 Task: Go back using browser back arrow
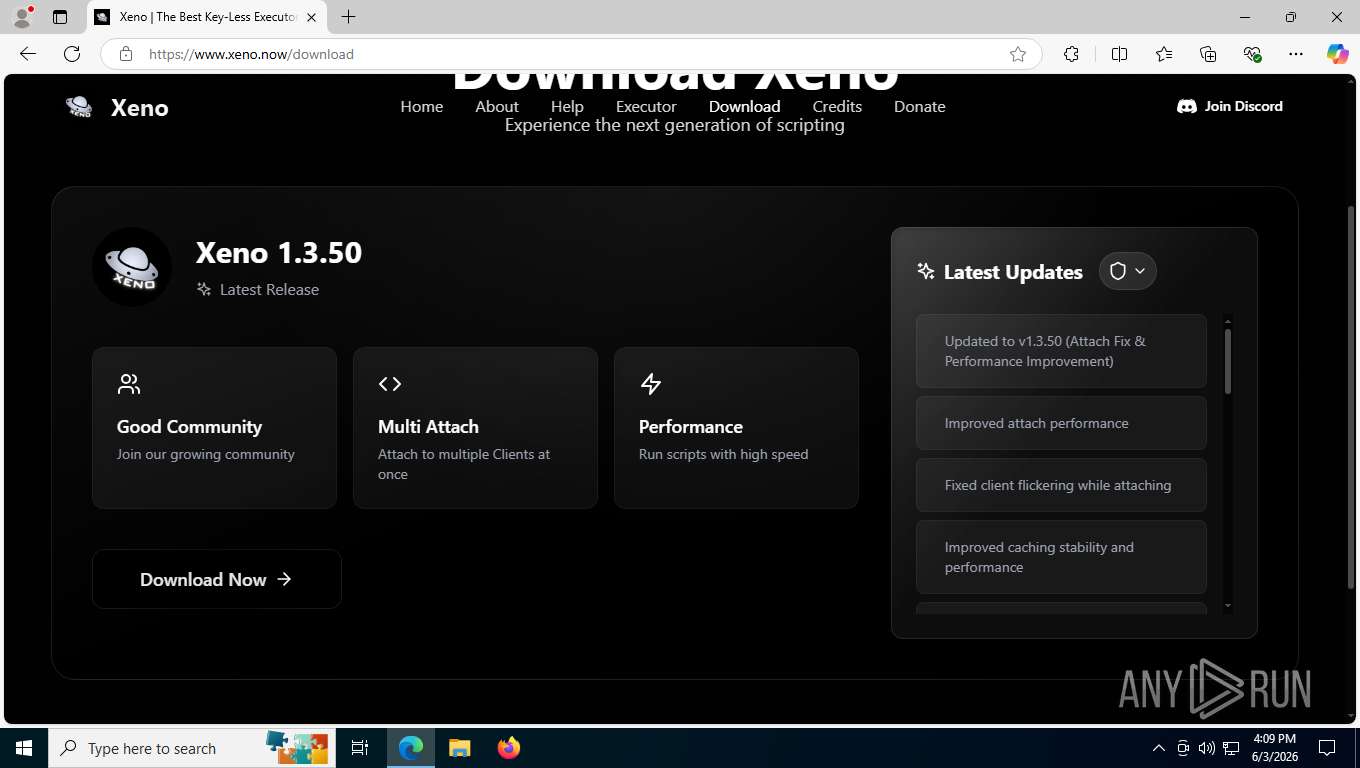point(28,54)
